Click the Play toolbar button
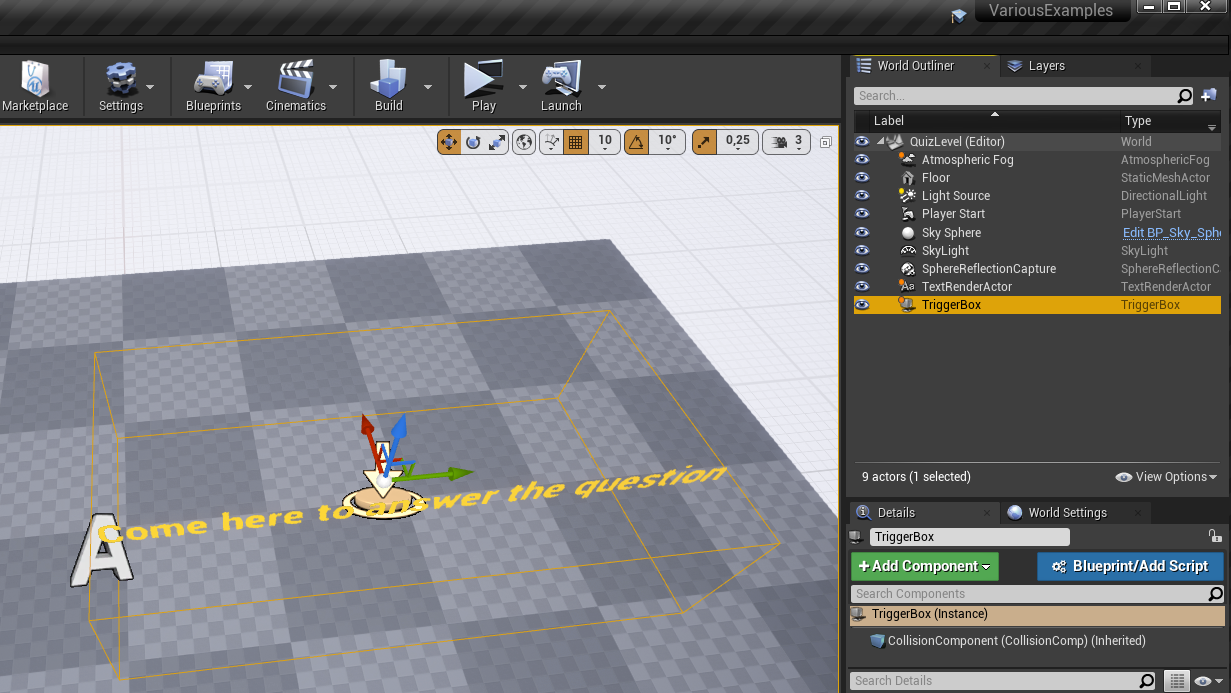 (483, 86)
